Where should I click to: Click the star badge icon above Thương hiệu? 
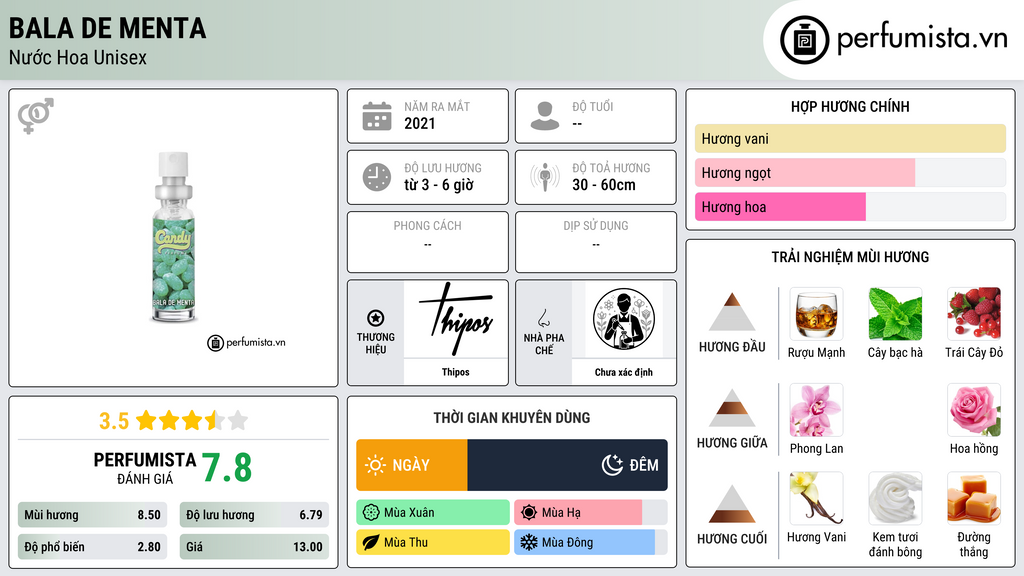coord(376,318)
